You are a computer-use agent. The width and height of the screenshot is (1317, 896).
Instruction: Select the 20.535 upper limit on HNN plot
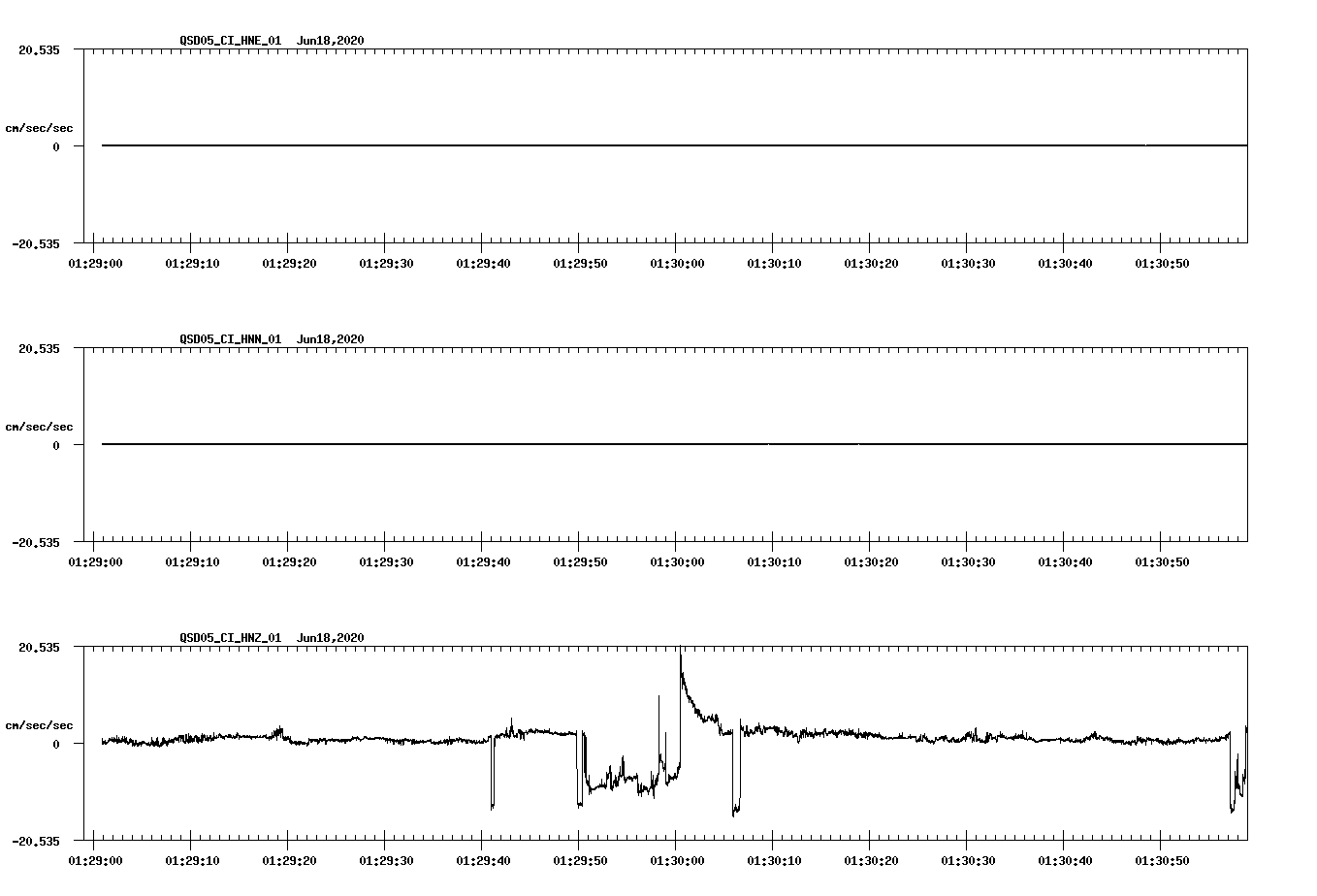pos(39,348)
